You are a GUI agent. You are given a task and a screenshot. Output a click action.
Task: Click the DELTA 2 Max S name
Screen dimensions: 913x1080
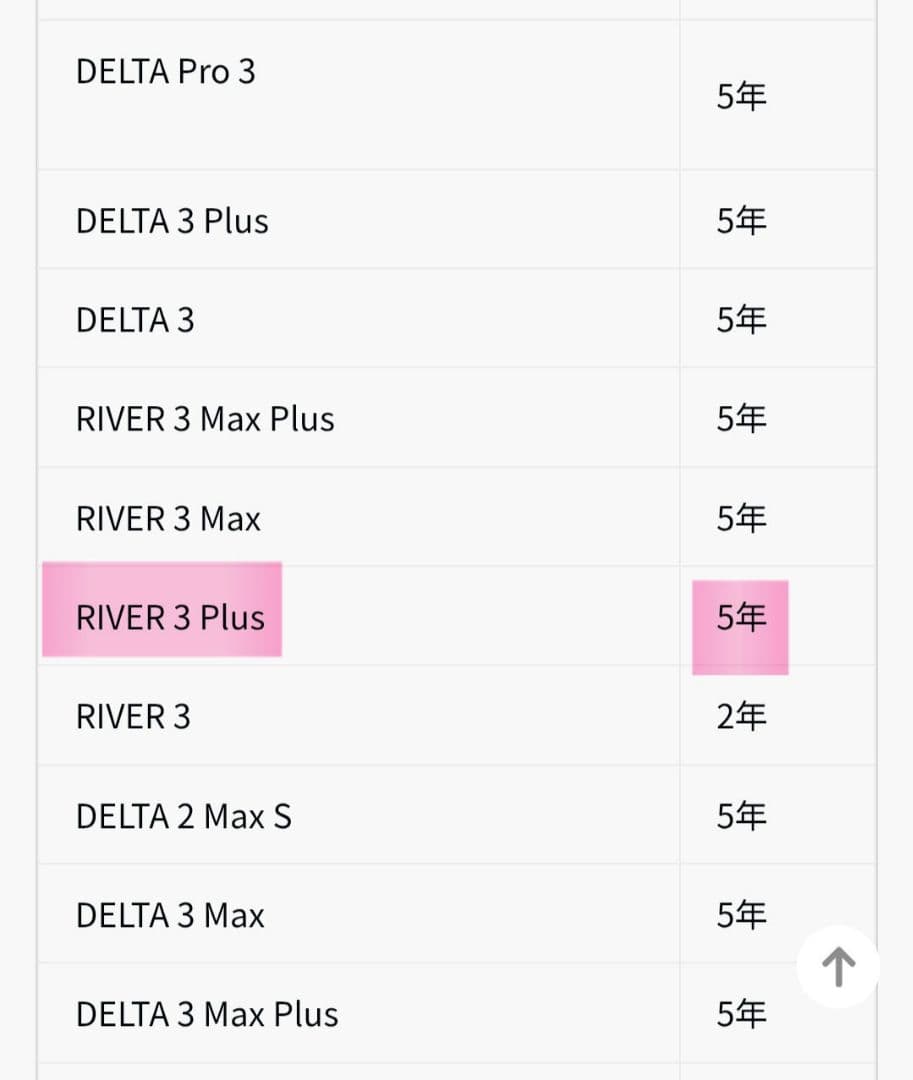(184, 817)
